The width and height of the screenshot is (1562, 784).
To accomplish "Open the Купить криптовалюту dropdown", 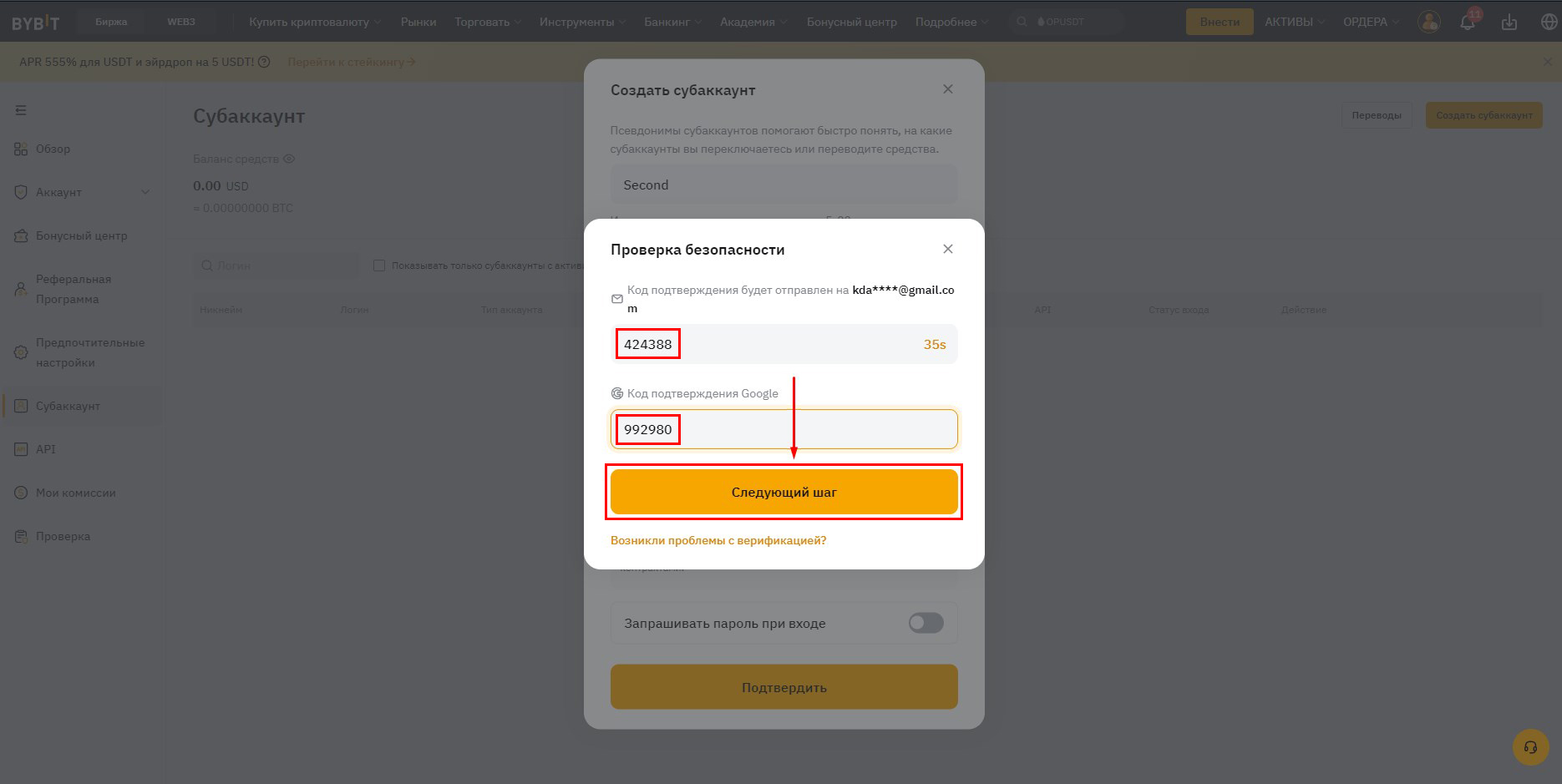I will [315, 22].
